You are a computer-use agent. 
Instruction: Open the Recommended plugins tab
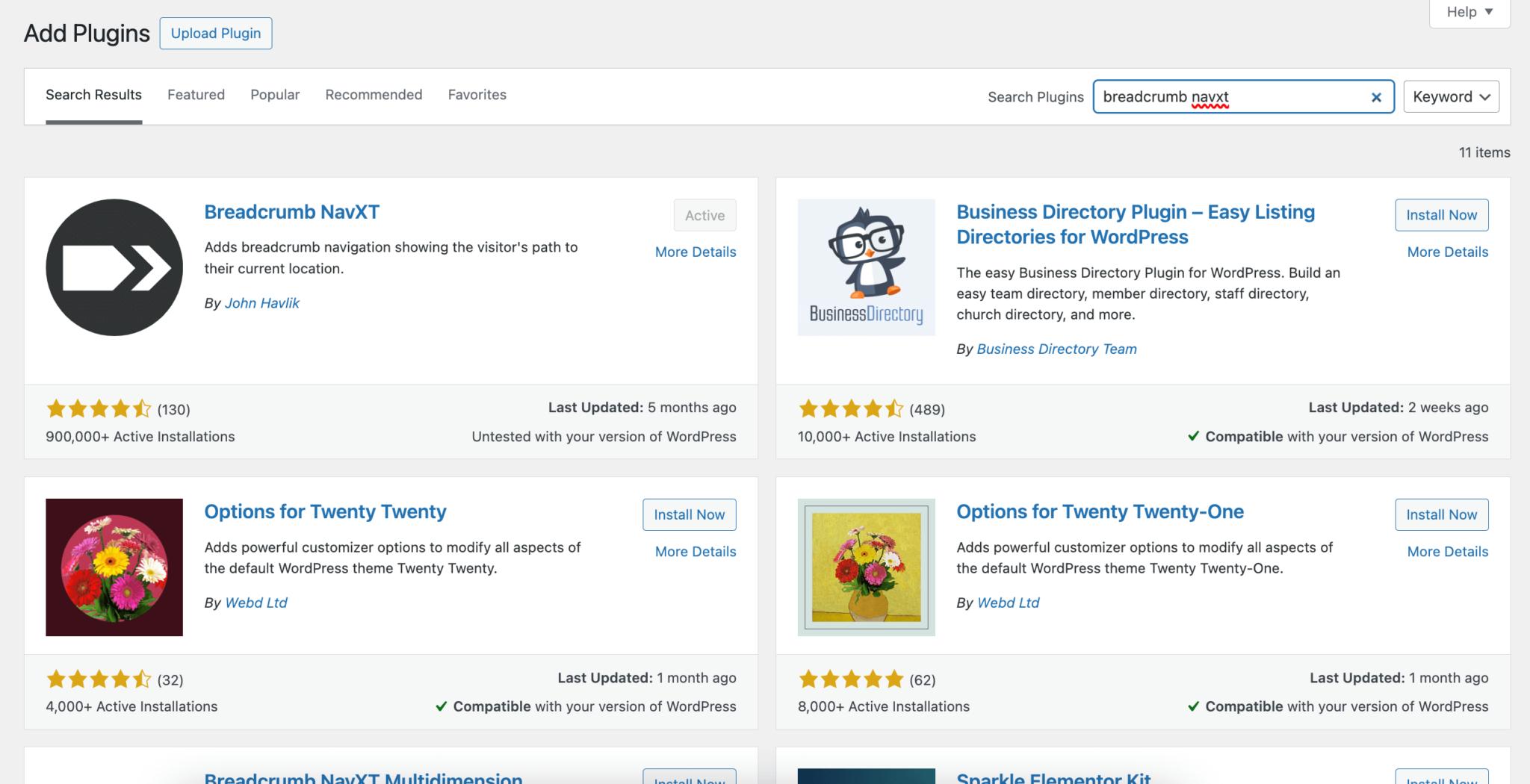coord(374,95)
